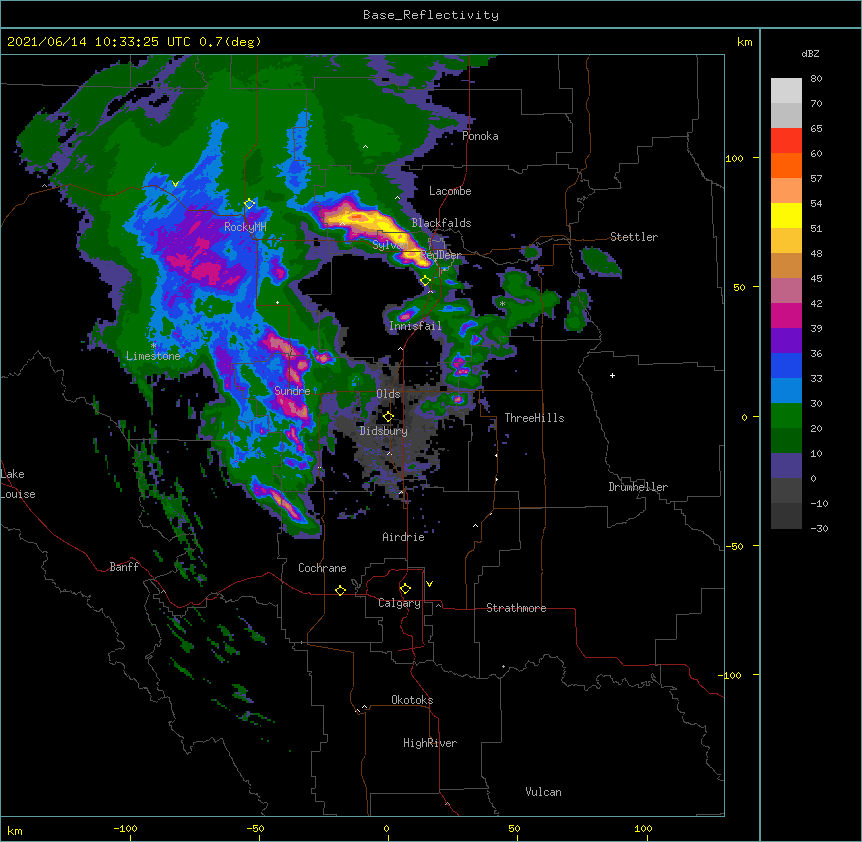Click the Blackfalds label

coord(441,223)
